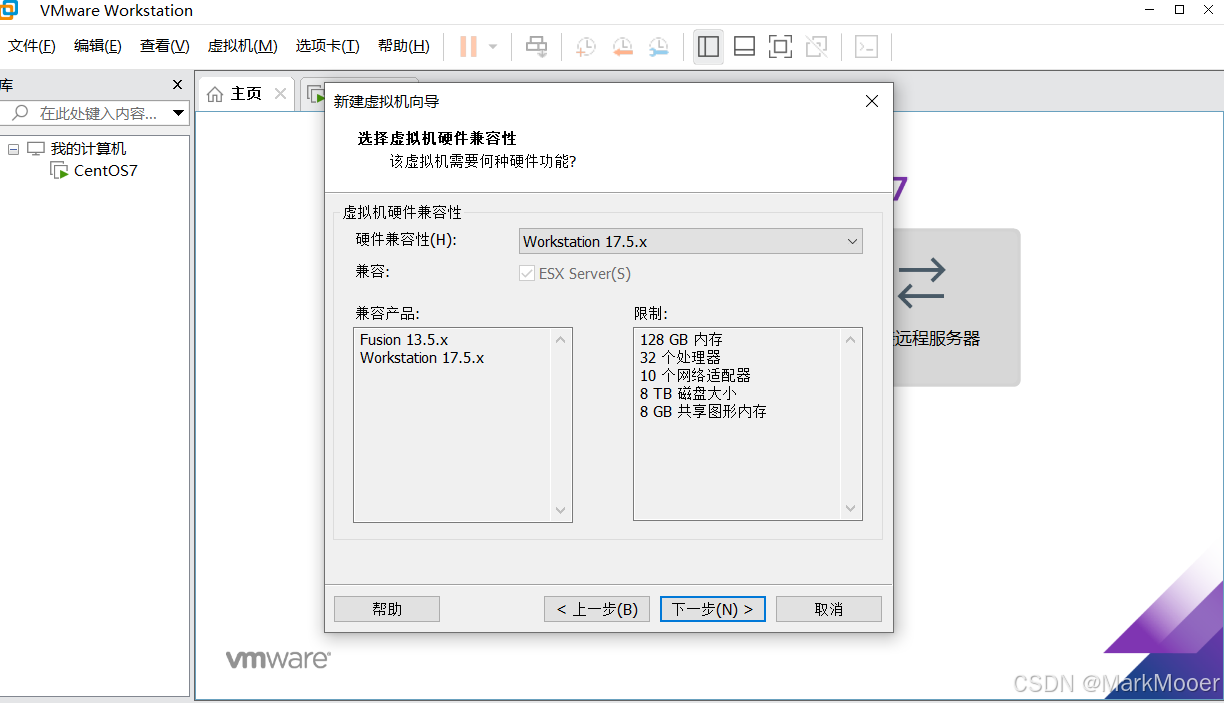
Task: Click the VMware Workstation logo in the title bar
Action: (x=8, y=11)
